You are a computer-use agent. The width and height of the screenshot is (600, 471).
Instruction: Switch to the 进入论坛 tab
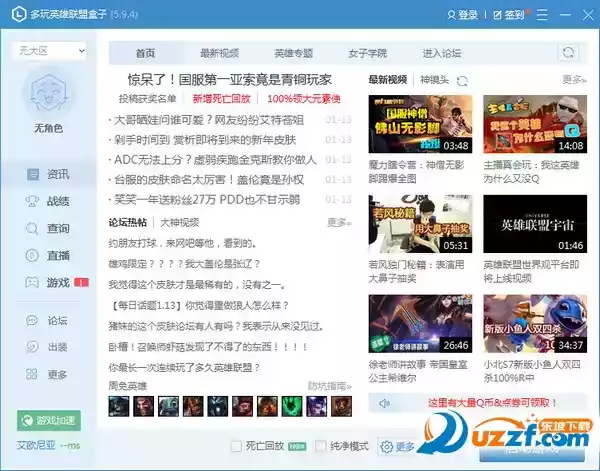click(442, 53)
